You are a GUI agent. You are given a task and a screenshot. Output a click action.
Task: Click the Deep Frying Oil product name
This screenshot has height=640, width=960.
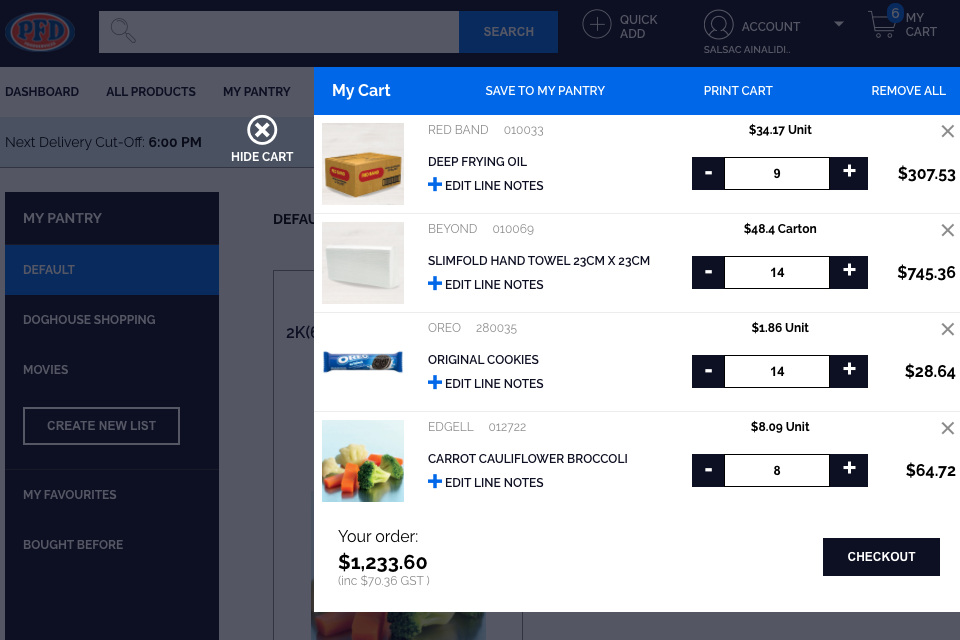pyautogui.click(x=477, y=162)
